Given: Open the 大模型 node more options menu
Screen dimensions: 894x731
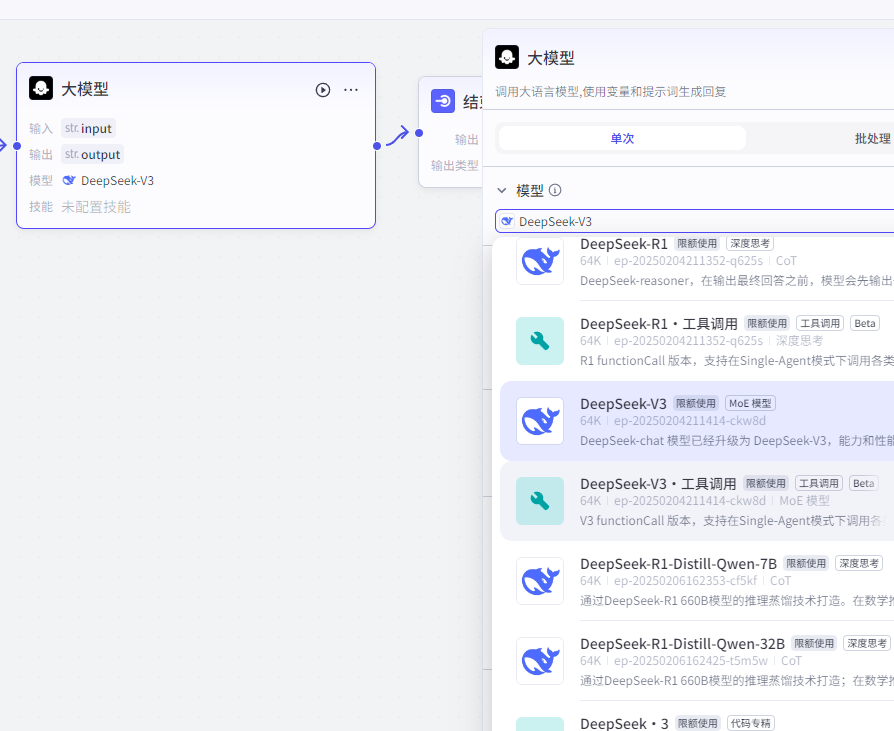Looking at the screenshot, I should click(x=351, y=90).
